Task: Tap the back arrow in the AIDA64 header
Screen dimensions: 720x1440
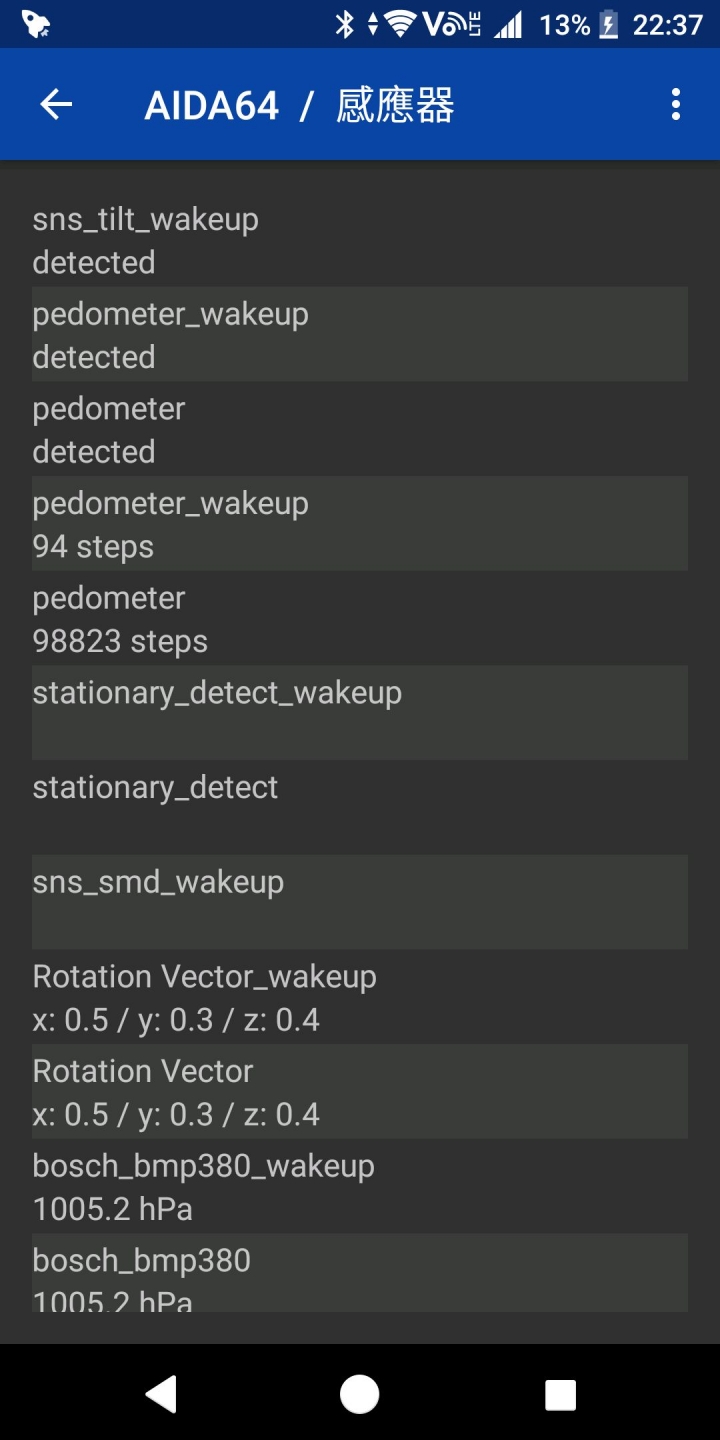Action: [x=56, y=104]
